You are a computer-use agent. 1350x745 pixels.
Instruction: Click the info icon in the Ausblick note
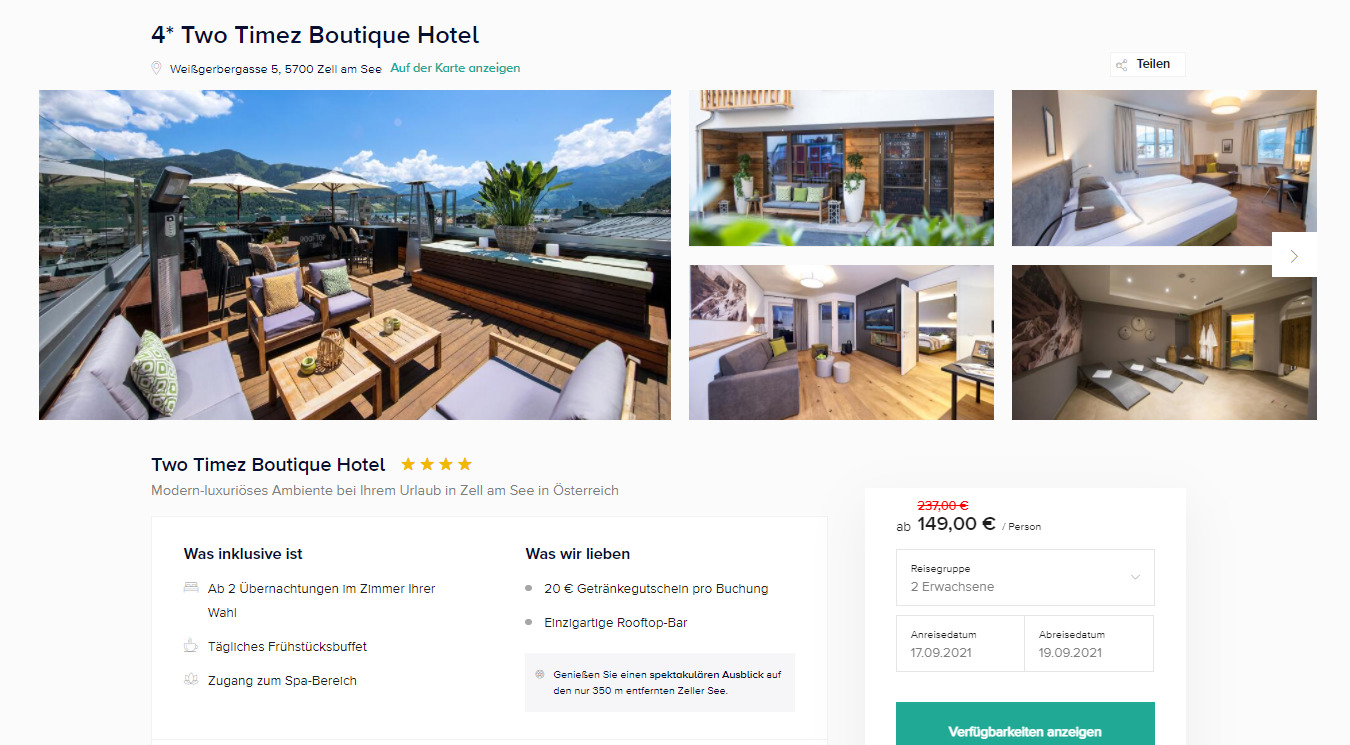click(540, 674)
